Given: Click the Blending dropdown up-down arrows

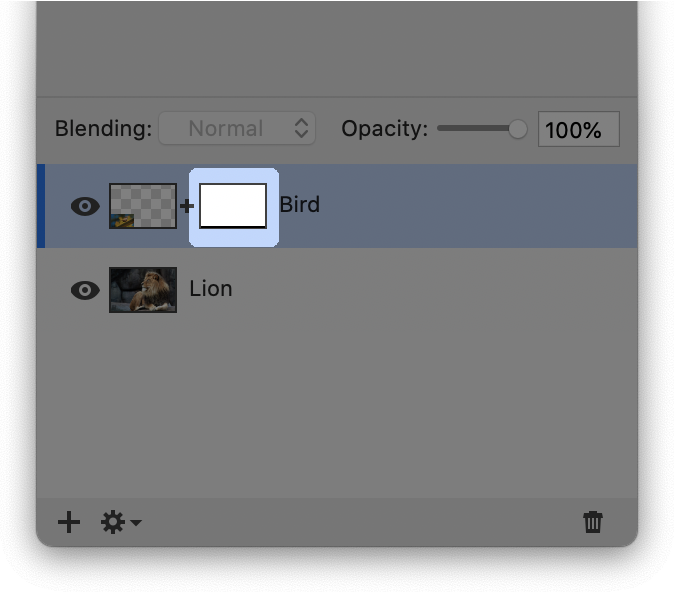Looking at the screenshot, I should click(301, 129).
